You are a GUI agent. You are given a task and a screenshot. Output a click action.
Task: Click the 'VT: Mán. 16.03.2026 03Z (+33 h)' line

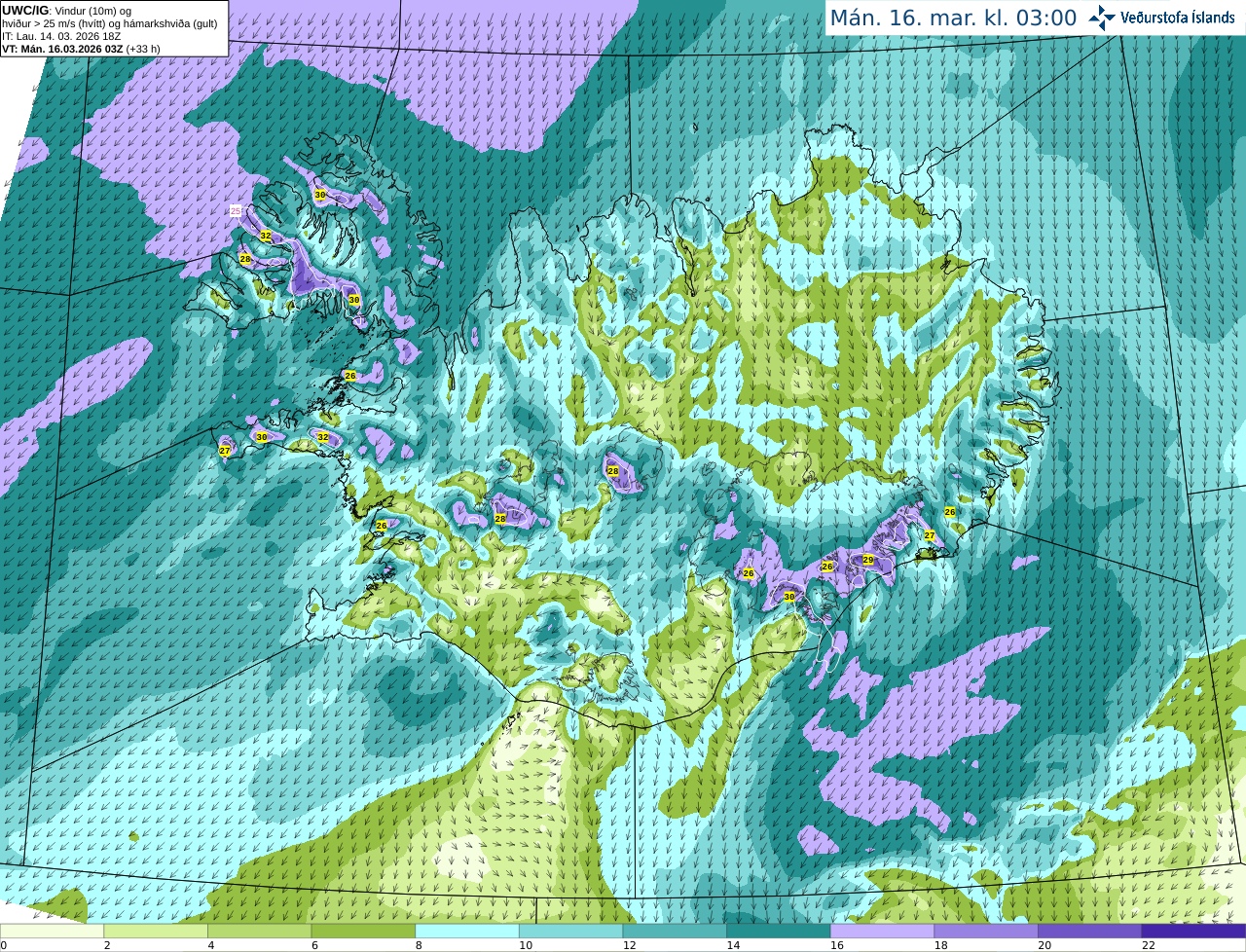[81, 49]
